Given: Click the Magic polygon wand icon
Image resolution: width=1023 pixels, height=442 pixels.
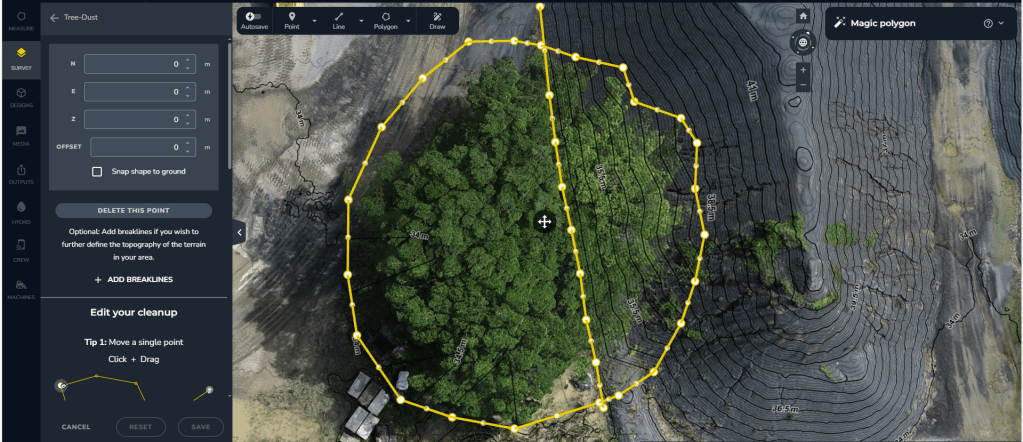Looking at the screenshot, I should pos(839,24).
